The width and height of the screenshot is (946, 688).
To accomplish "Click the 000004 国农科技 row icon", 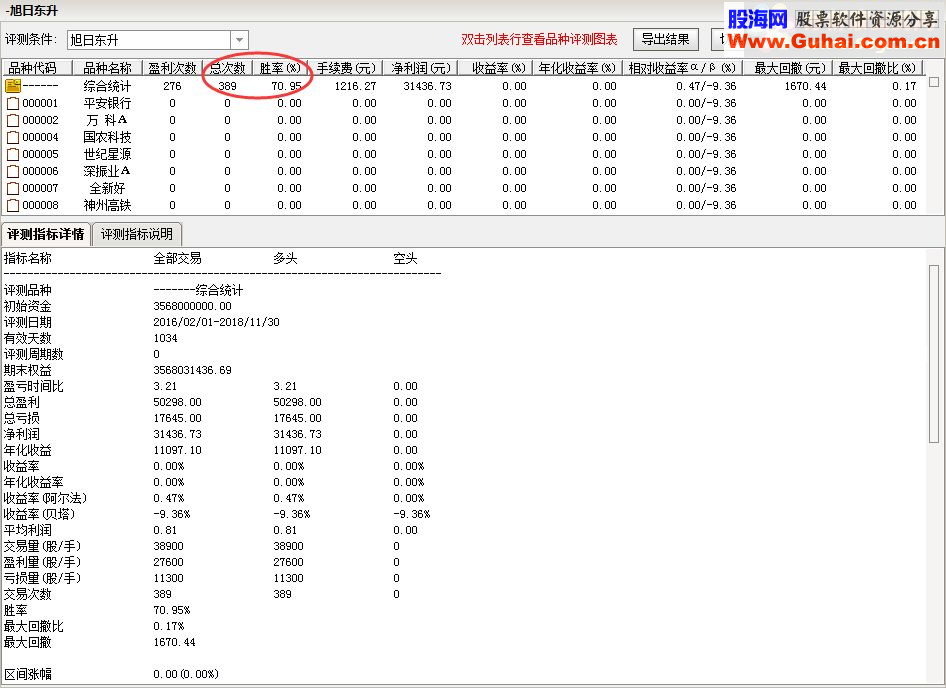I will point(13,137).
